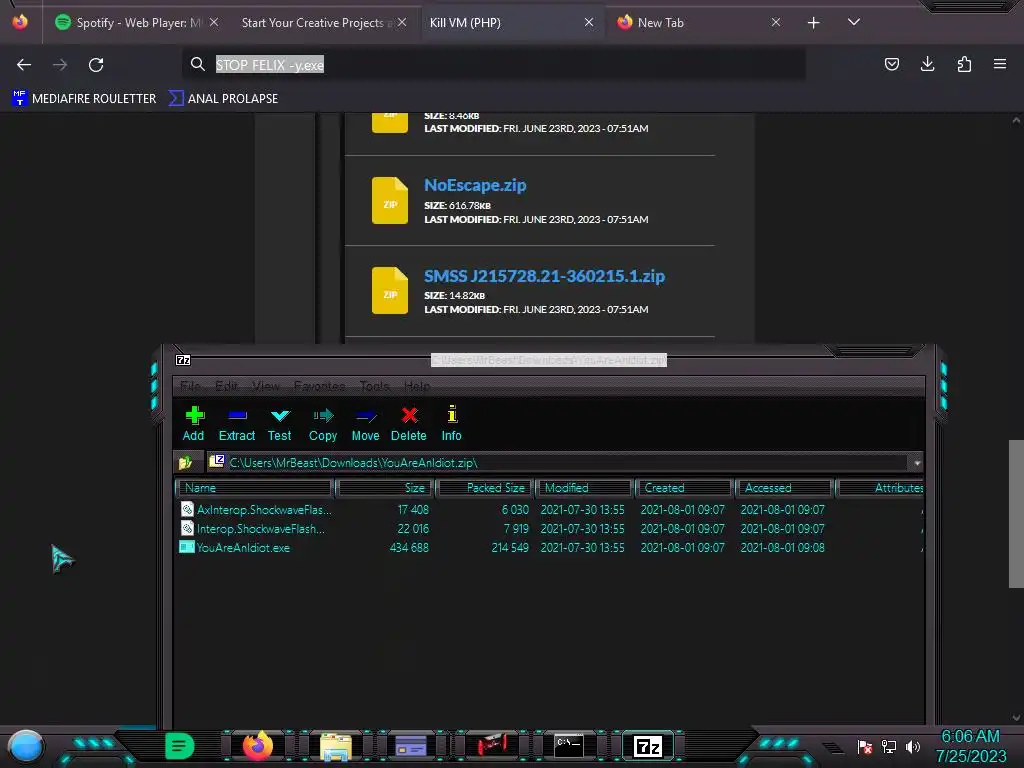Click the browser page vertical scrollbar thumb
Screen dimensions: 1024x768
point(1016,514)
